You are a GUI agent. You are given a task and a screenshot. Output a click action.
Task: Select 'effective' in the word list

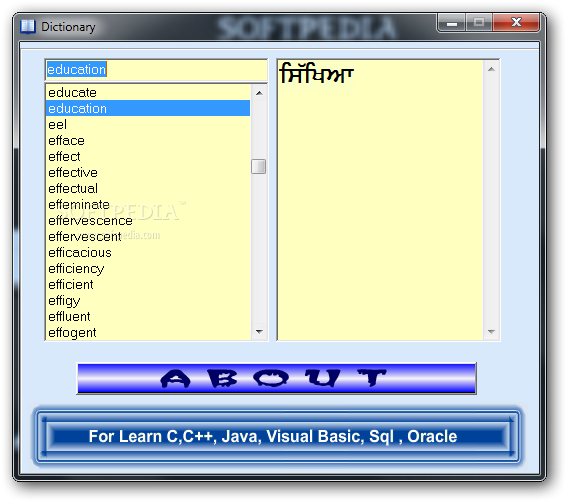148,173
